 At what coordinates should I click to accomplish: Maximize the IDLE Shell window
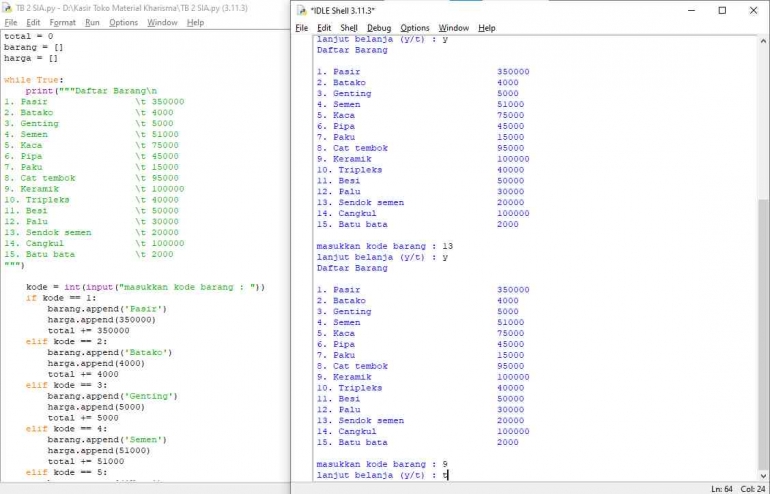tap(722, 10)
